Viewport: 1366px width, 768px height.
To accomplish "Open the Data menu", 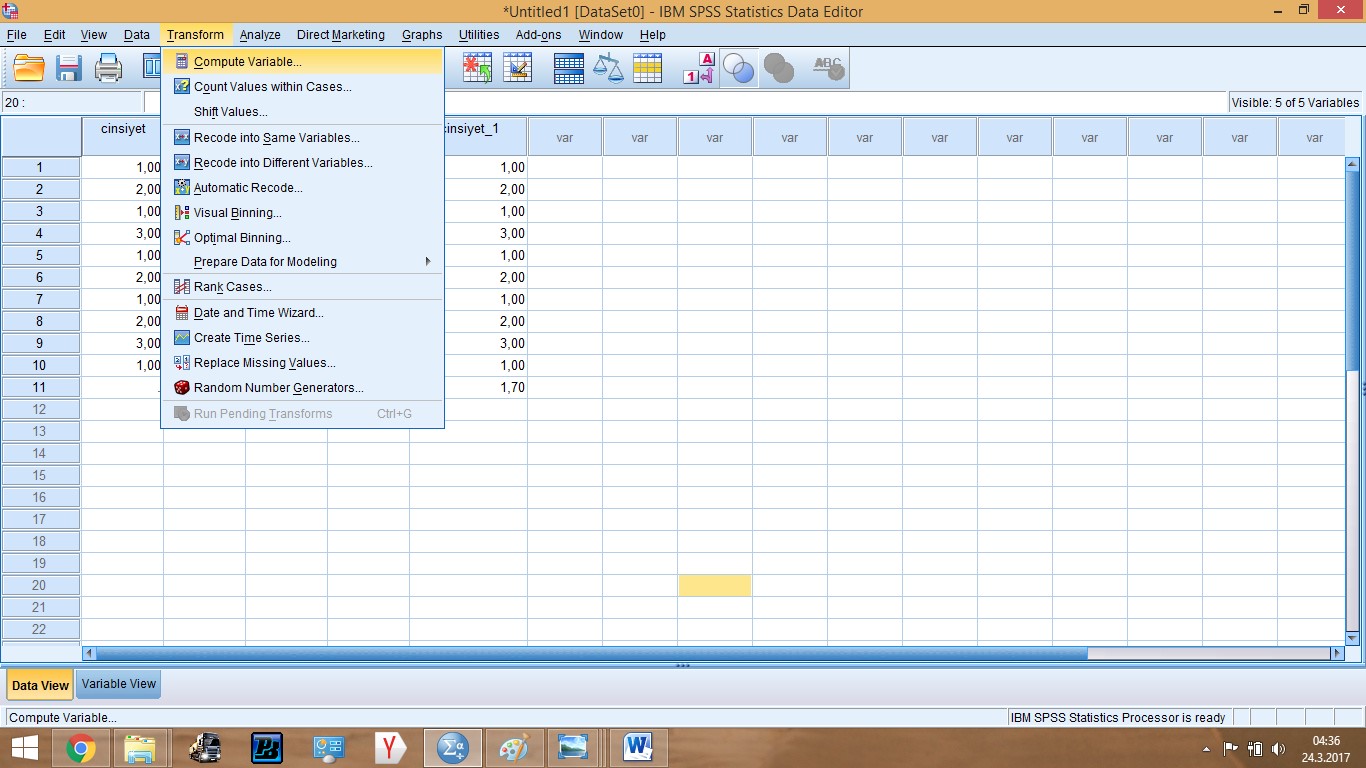I will pyautogui.click(x=137, y=35).
